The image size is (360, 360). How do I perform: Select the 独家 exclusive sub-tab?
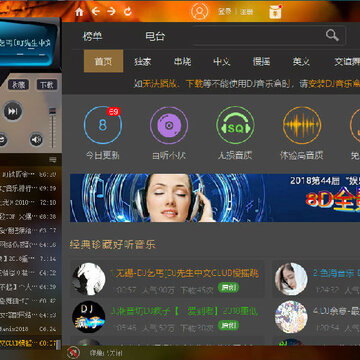pos(143,62)
